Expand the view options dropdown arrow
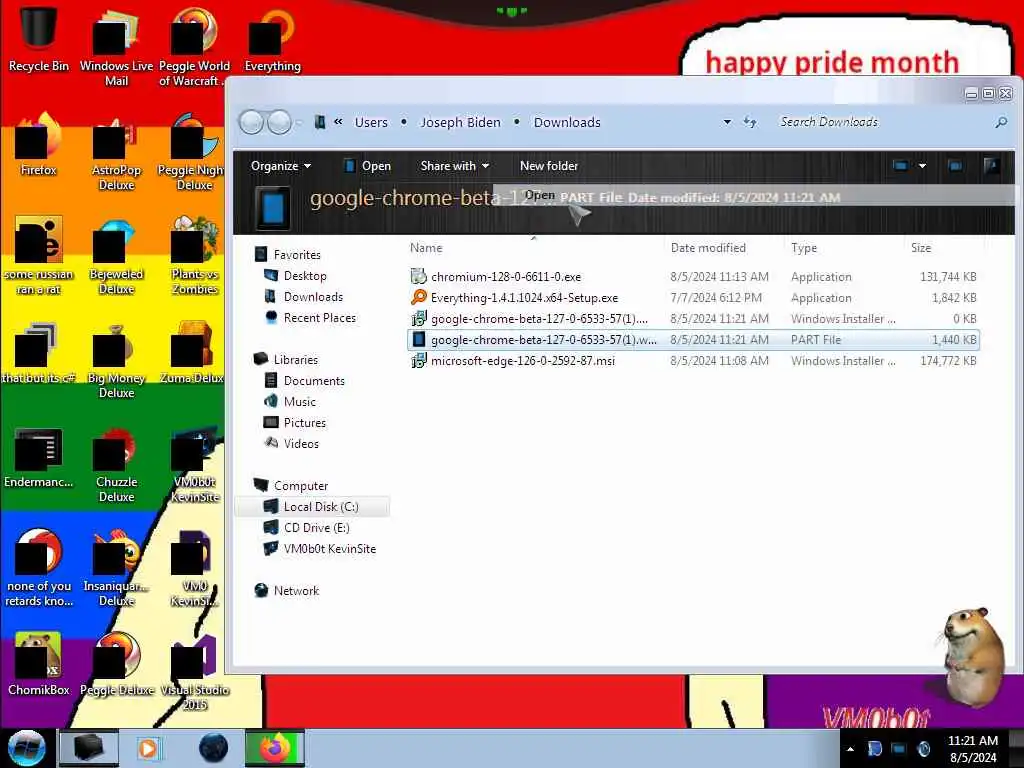The width and height of the screenshot is (1024, 768). pos(922,166)
